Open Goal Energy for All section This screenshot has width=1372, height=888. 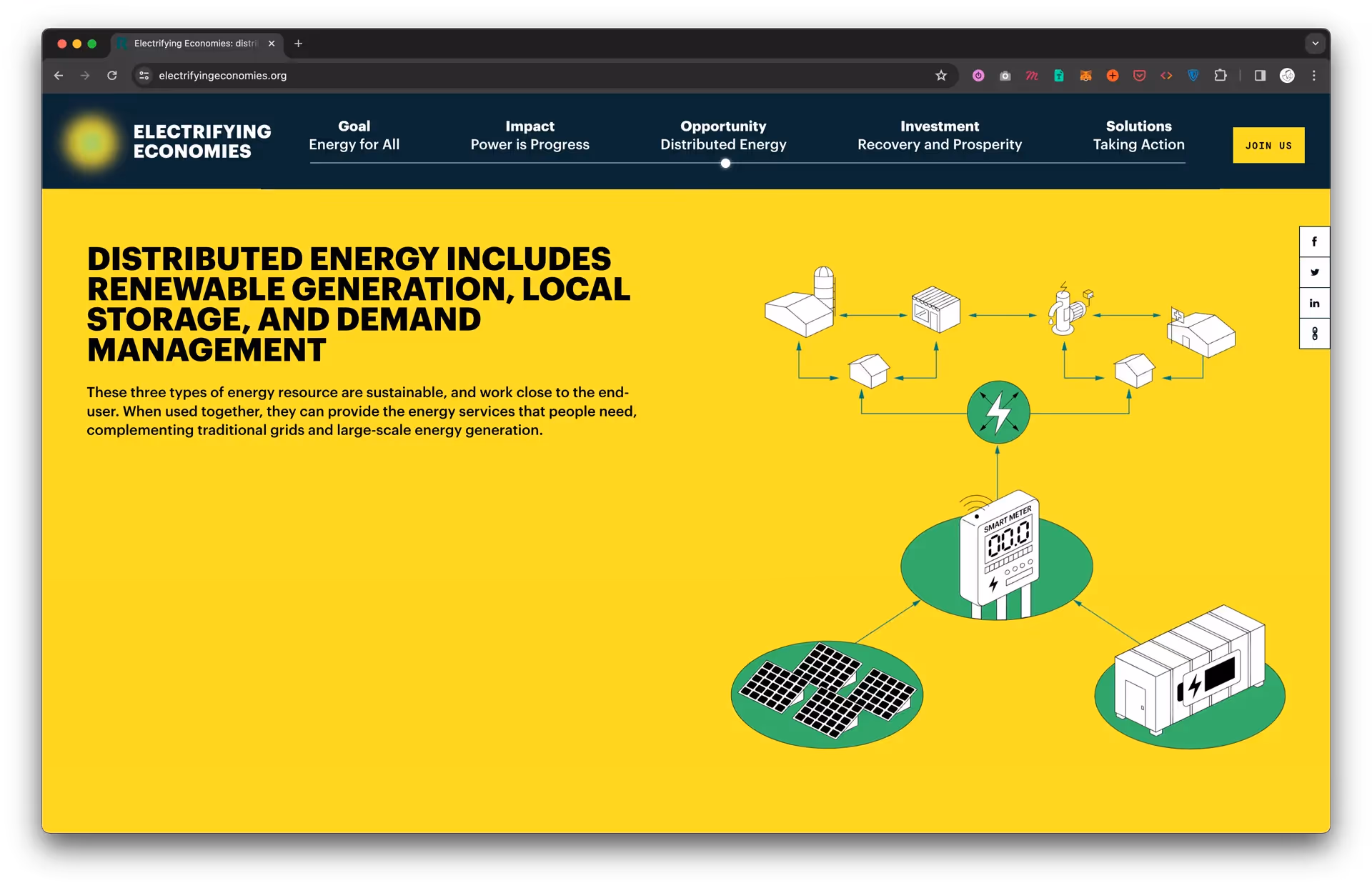click(354, 135)
